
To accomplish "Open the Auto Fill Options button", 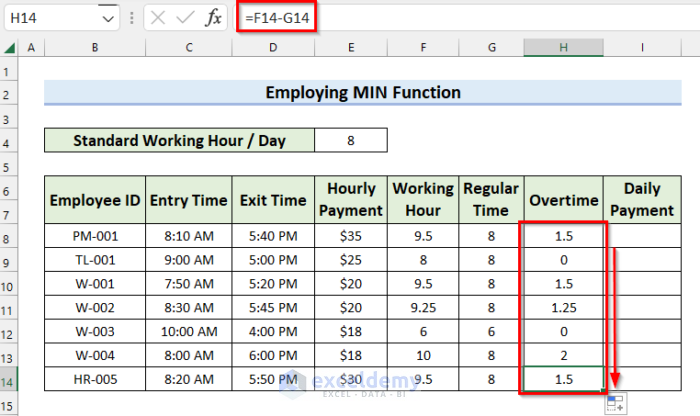I will [x=616, y=403].
